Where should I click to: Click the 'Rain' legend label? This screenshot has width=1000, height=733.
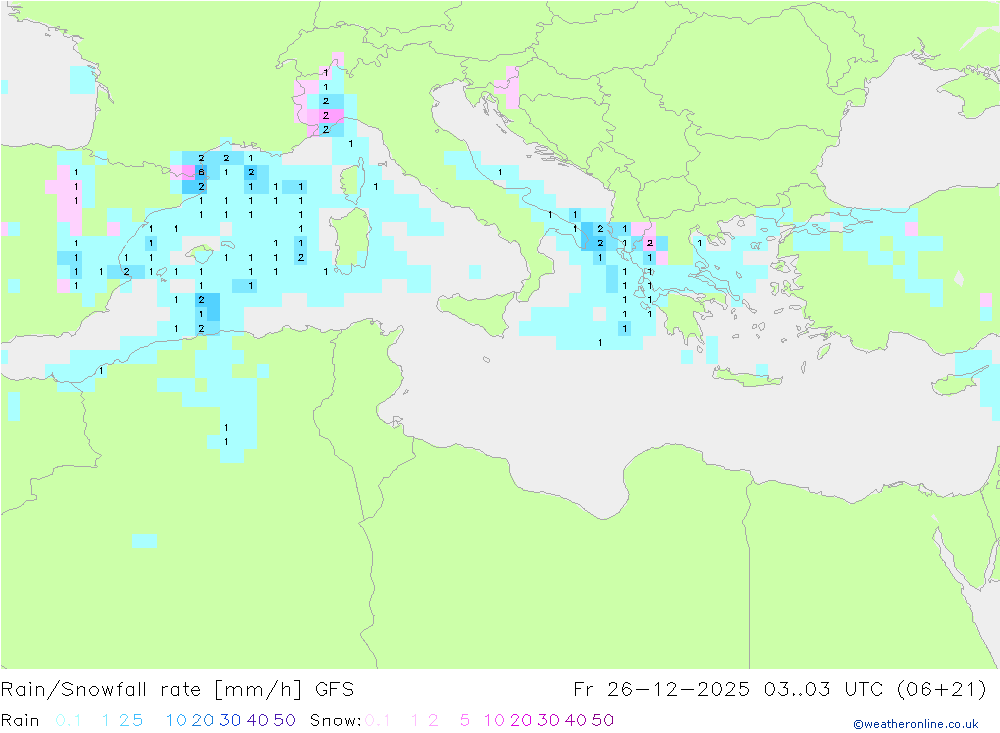20,720
